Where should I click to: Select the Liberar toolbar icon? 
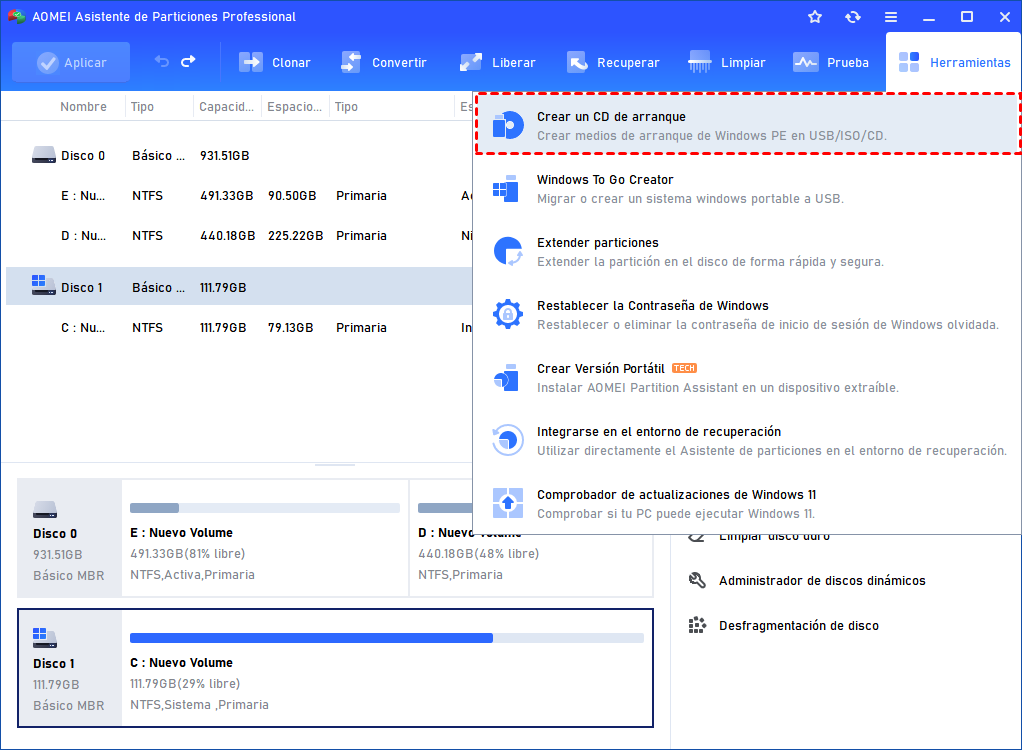coord(471,62)
